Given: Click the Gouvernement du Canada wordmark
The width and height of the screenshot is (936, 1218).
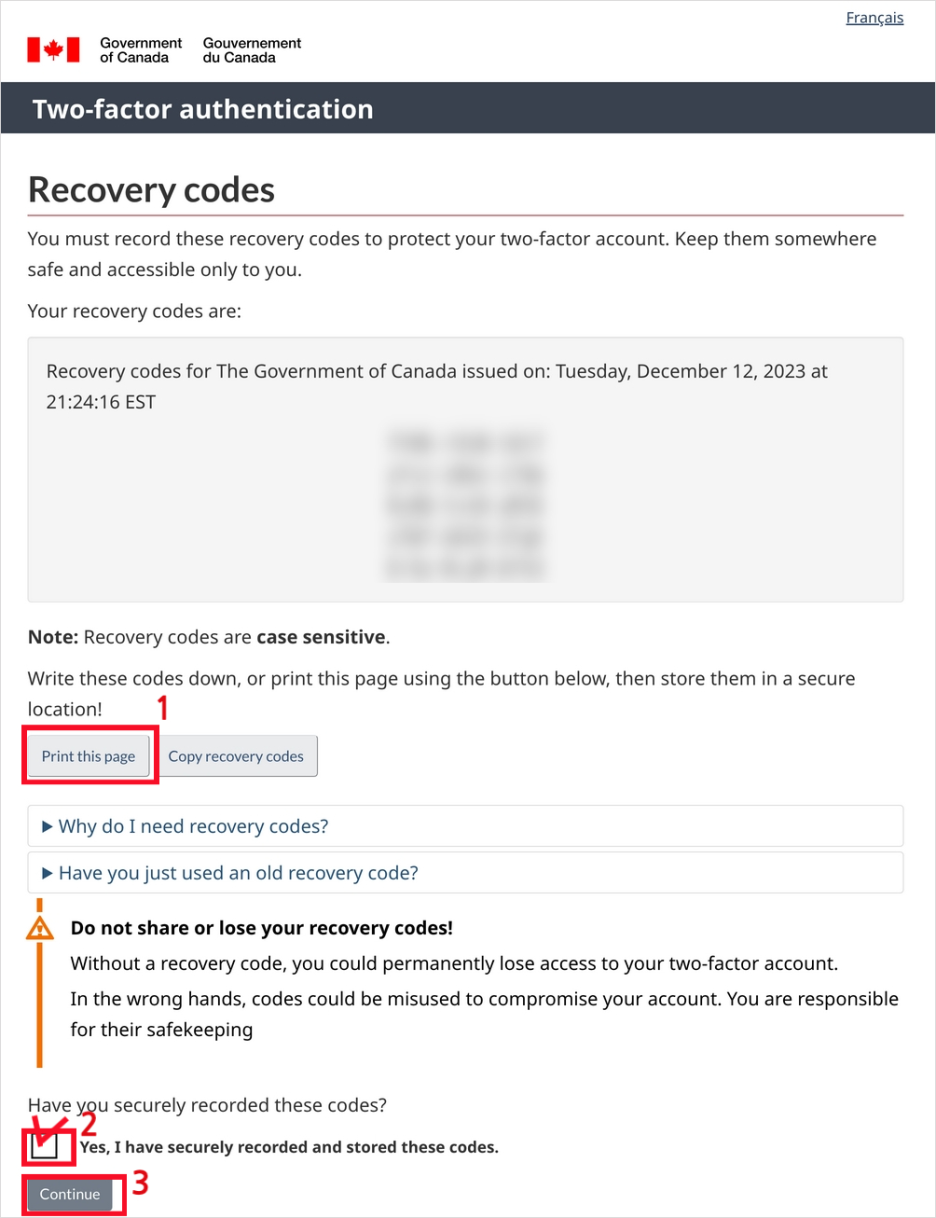Looking at the screenshot, I should click(x=251, y=50).
